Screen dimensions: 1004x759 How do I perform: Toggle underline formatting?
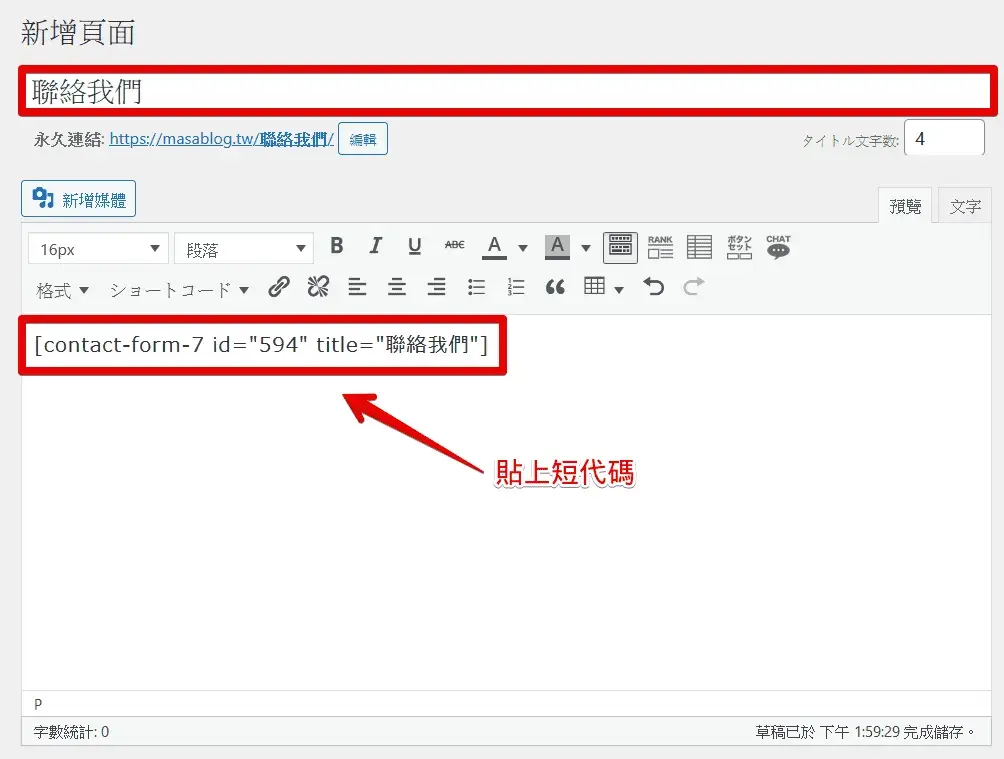(415, 246)
